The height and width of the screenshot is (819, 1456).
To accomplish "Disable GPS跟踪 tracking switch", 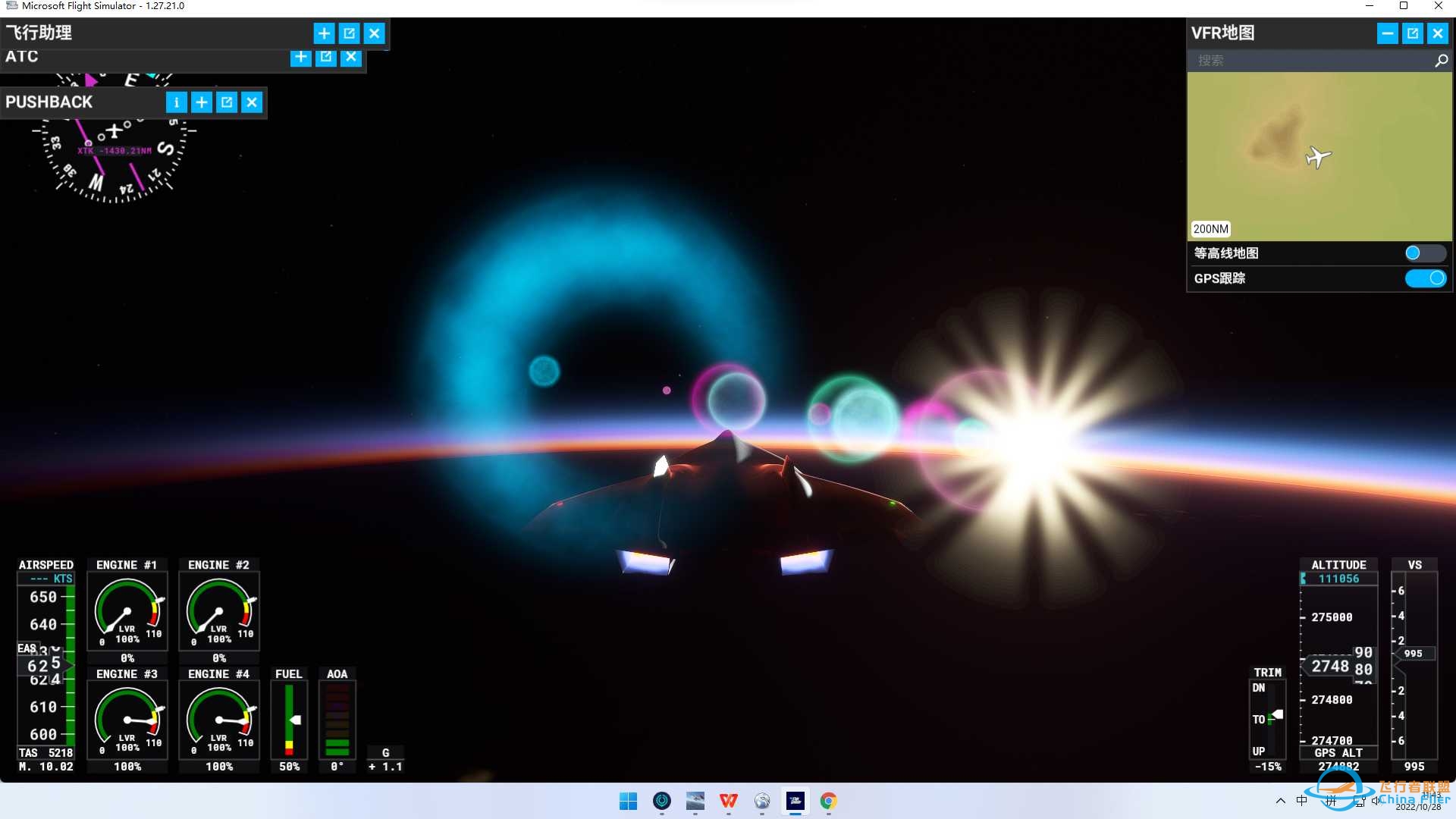I will [x=1424, y=278].
